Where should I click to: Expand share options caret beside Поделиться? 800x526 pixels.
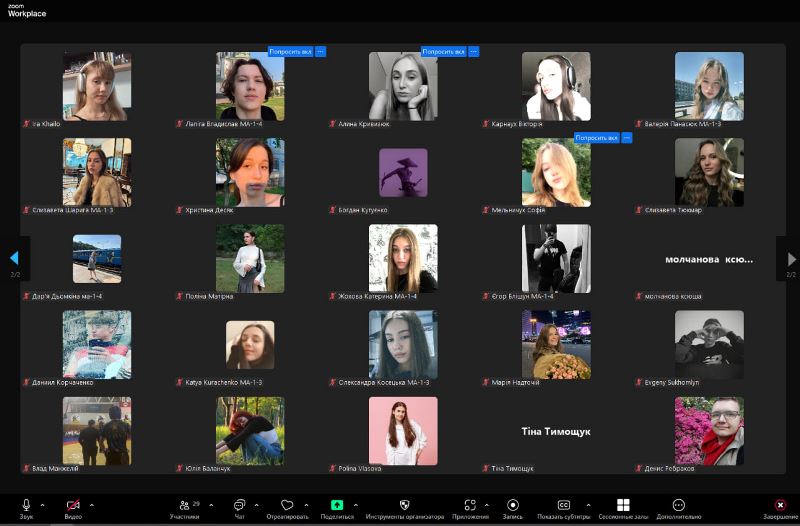(356, 505)
